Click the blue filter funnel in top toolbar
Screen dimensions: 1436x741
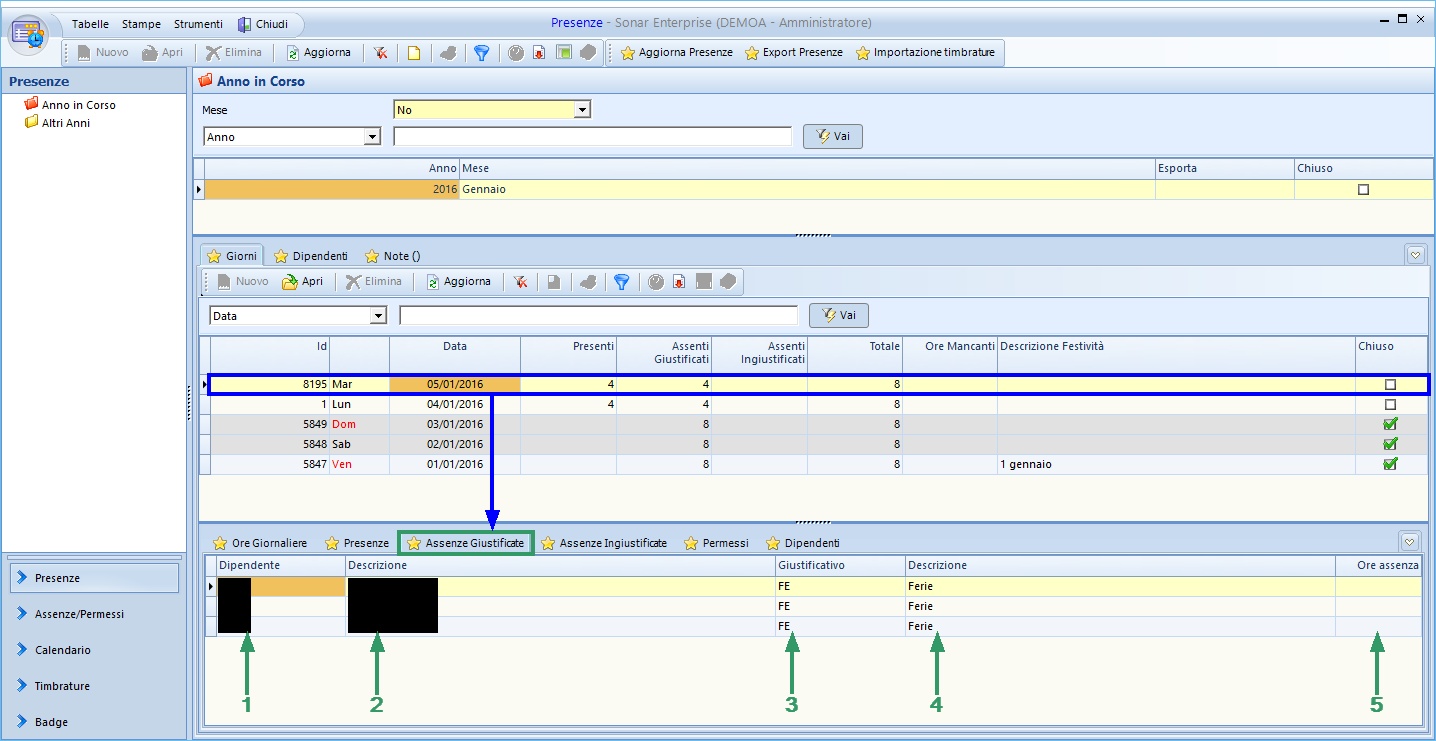tap(481, 53)
